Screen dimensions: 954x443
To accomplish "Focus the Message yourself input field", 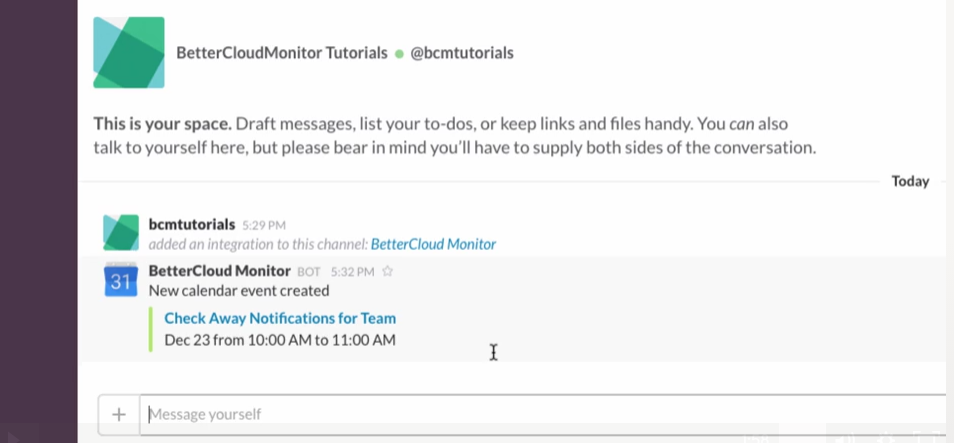I will [x=541, y=414].
